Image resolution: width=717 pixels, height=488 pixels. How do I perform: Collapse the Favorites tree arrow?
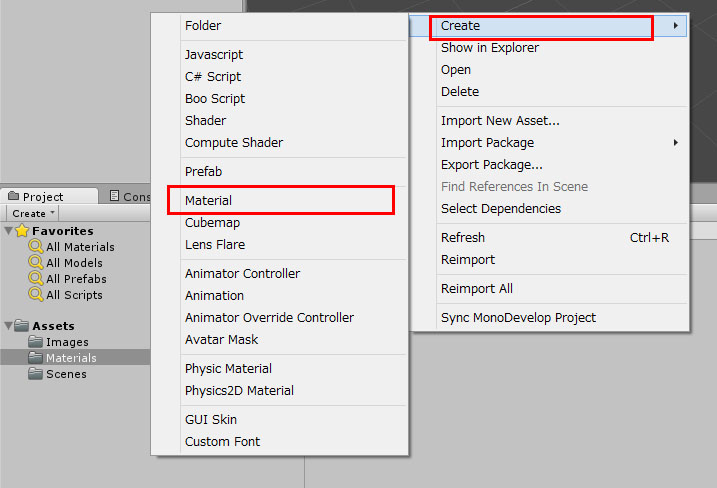point(8,231)
